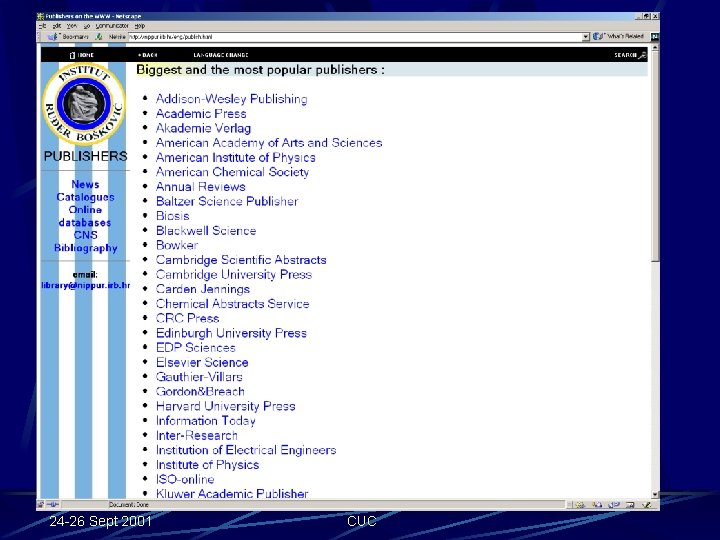720x540 pixels.
Task: Click the vertical scrollbar thumb
Action: click(655, 156)
